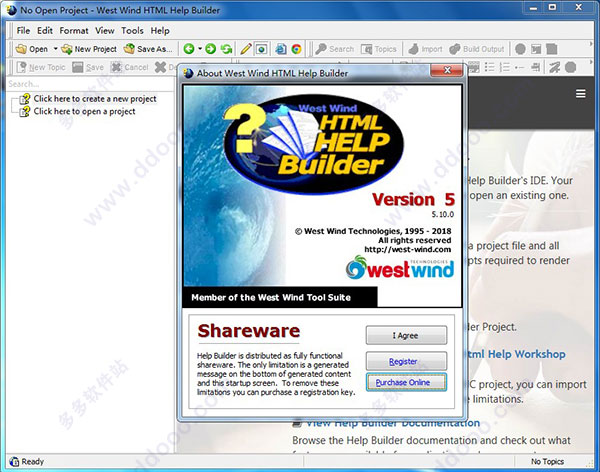The width and height of the screenshot is (600, 472).
Task: Click the Search field in topic panel
Action: 90,84
